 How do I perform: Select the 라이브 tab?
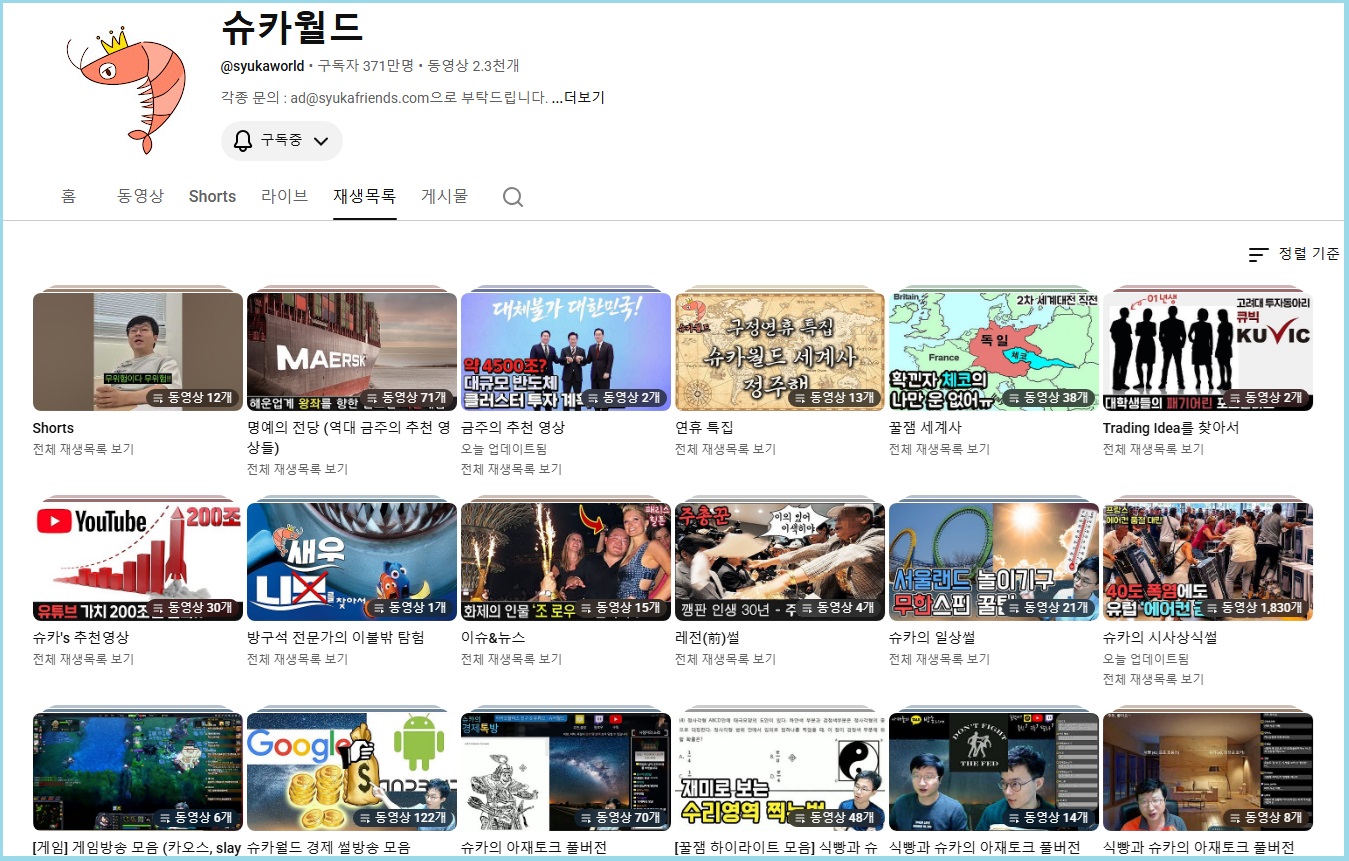[285, 196]
